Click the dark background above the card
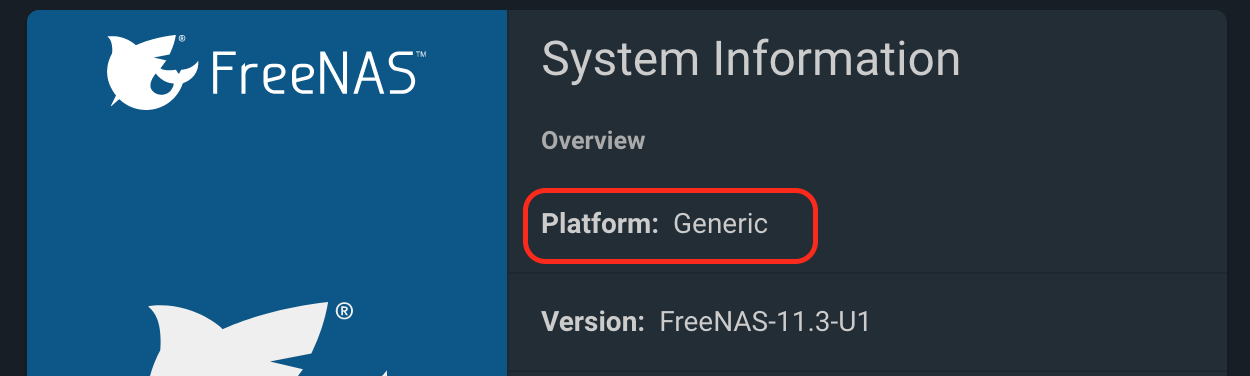 click(x=625, y=4)
